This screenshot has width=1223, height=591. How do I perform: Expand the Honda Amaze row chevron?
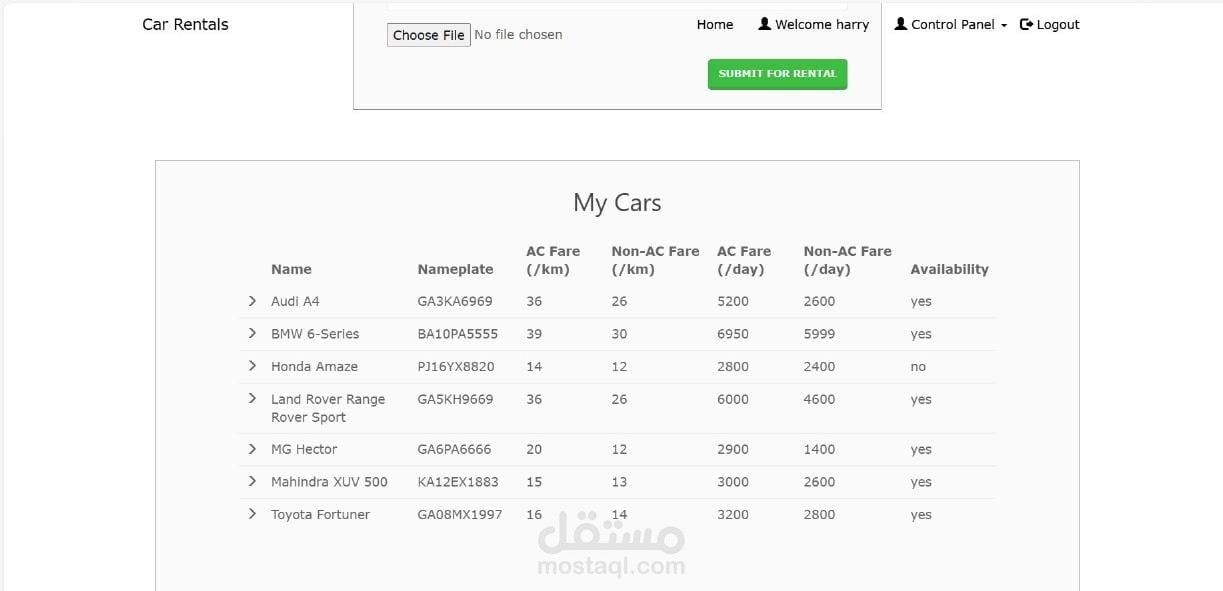coord(252,366)
